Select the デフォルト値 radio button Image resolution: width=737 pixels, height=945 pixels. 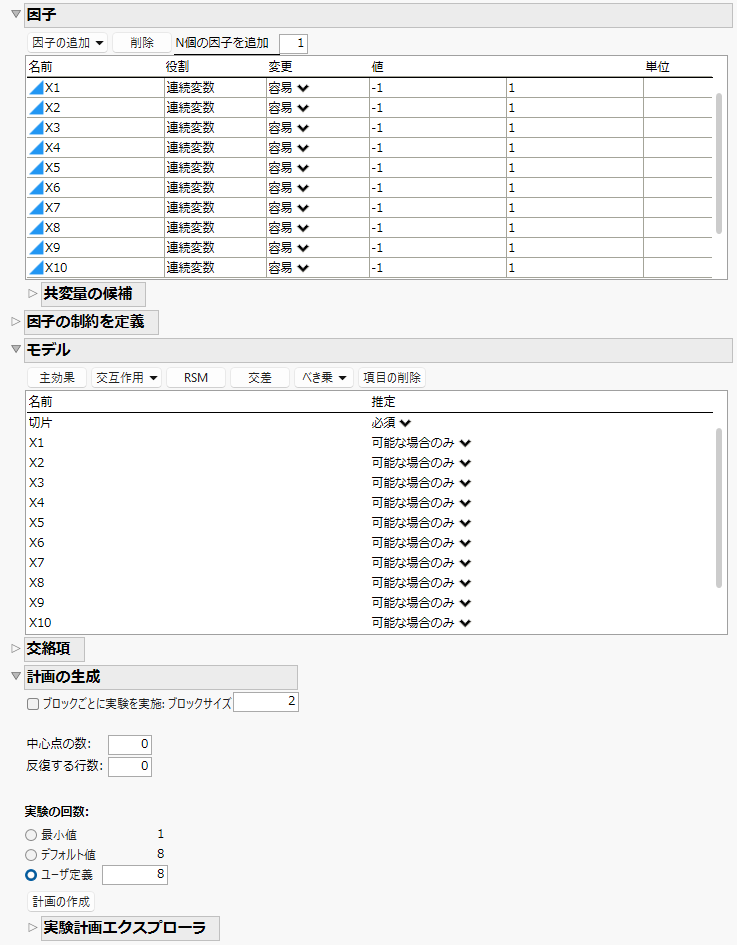(x=31, y=855)
